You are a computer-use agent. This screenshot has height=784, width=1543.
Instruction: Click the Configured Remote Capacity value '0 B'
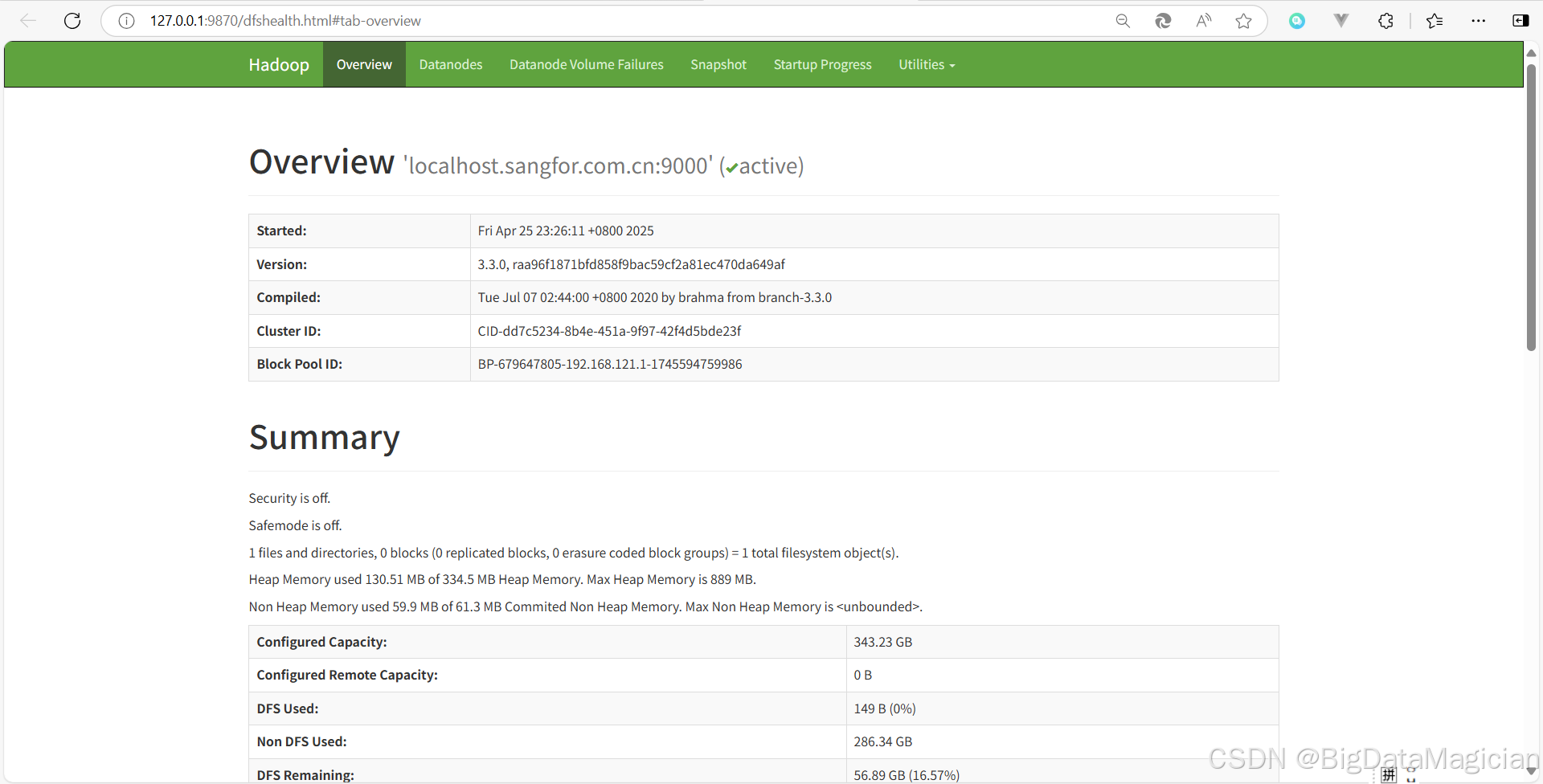[862, 675]
